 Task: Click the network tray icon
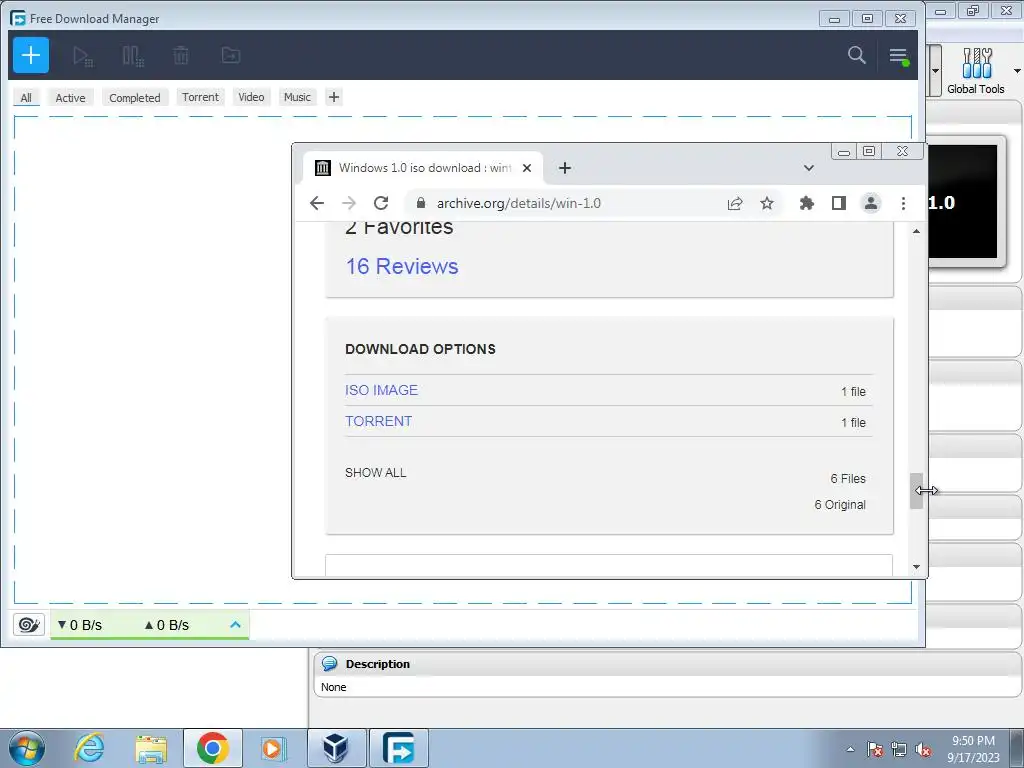coord(899,749)
